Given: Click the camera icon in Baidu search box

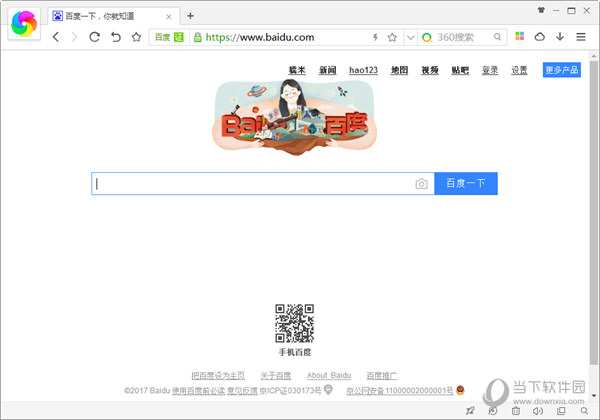Looking at the screenshot, I should (421, 184).
